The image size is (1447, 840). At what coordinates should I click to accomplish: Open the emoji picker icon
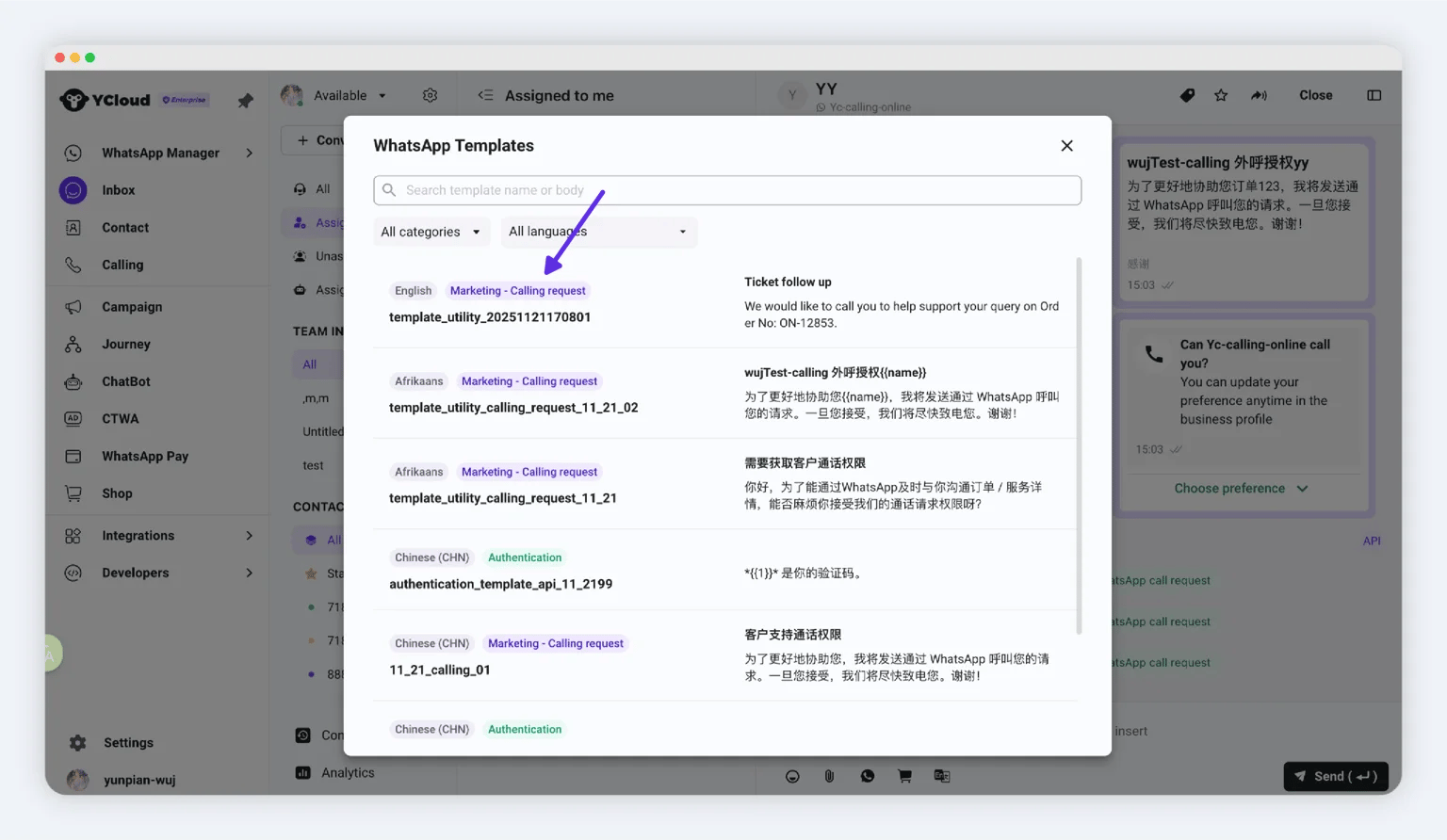tap(792, 776)
